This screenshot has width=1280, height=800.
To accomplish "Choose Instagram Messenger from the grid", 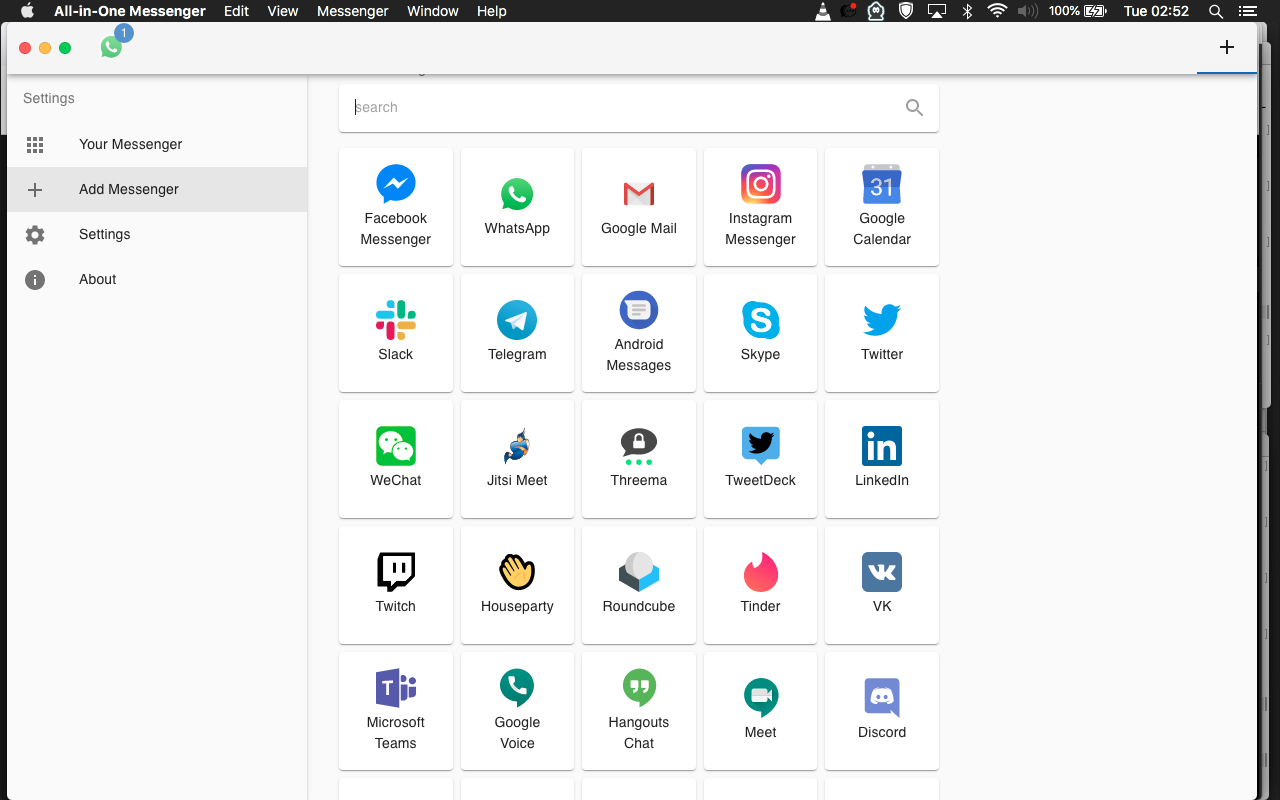I will [760, 207].
